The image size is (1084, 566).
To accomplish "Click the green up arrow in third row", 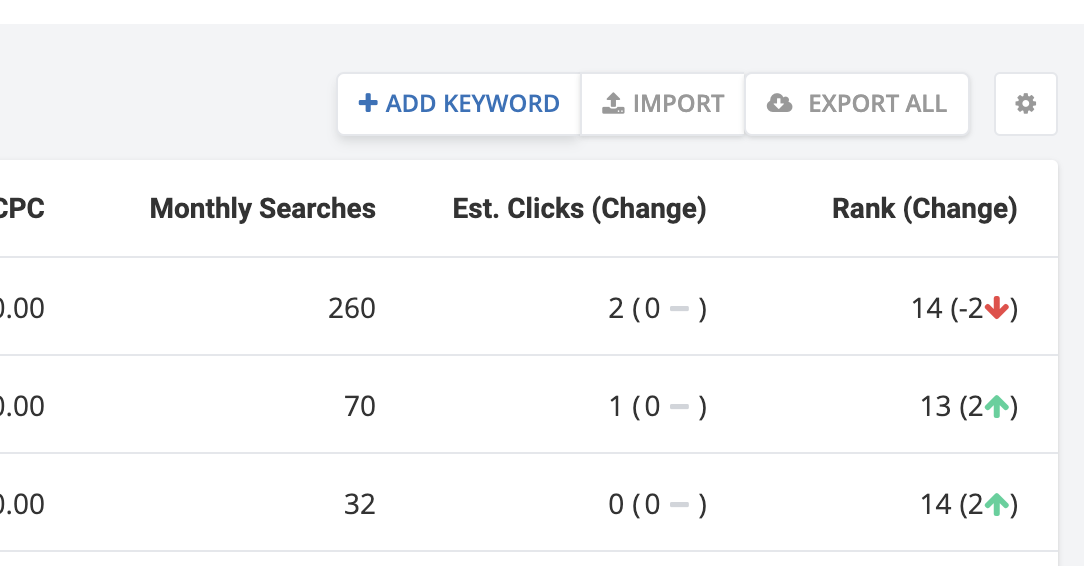I will [996, 505].
